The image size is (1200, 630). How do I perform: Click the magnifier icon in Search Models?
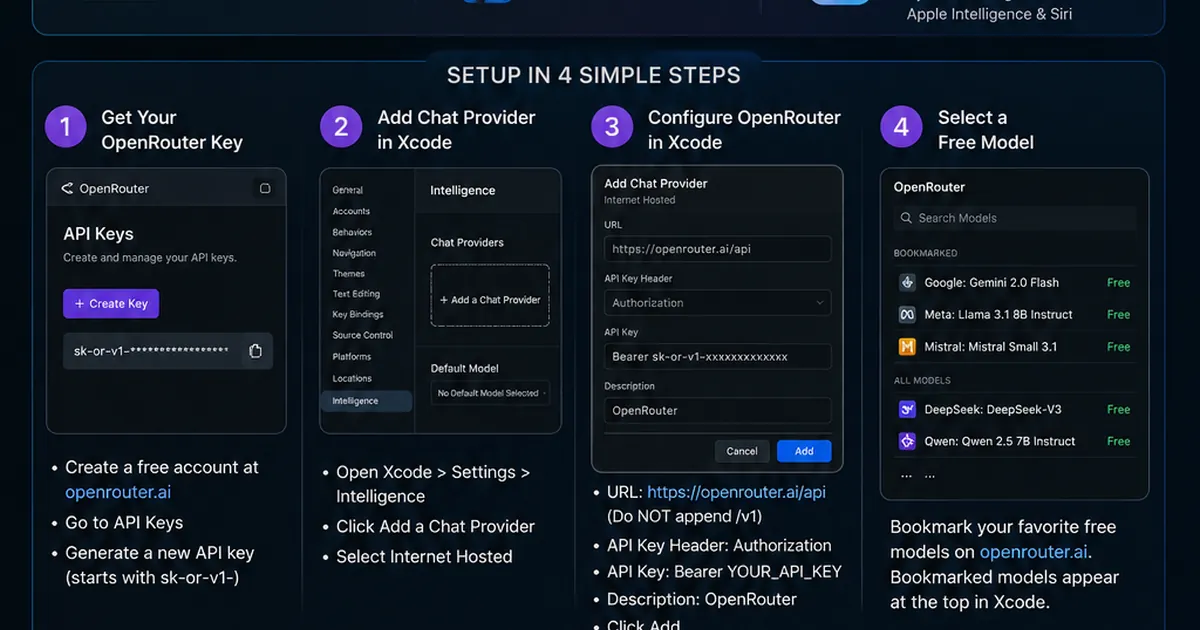(907, 218)
